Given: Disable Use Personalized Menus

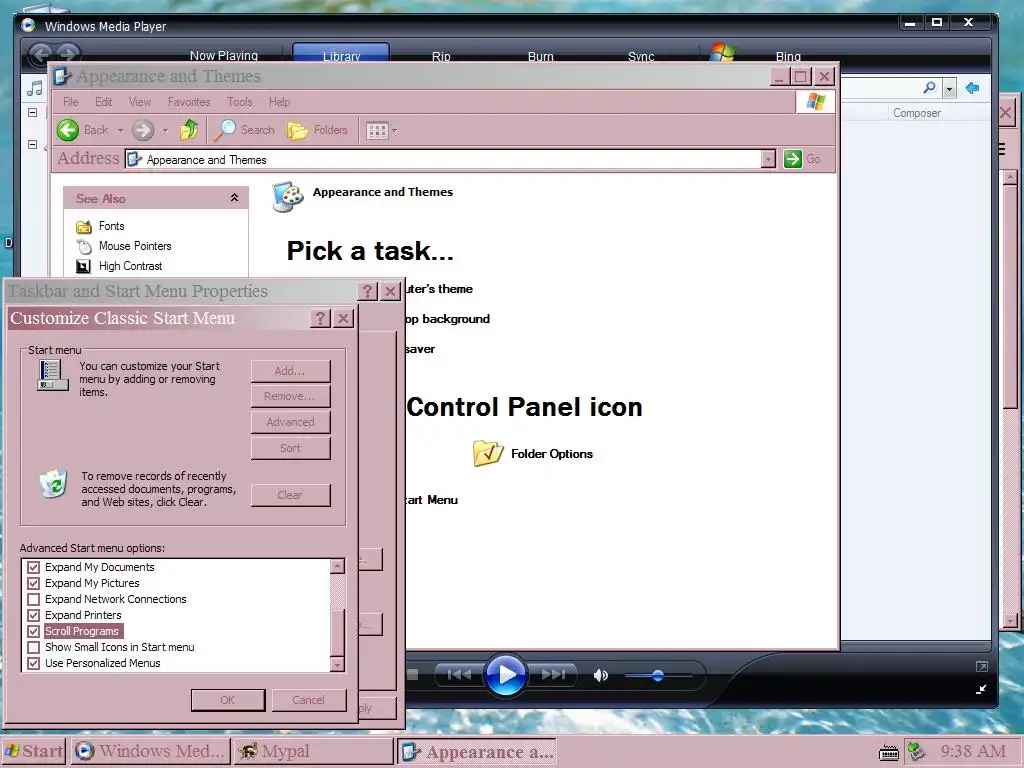Looking at the screenshot, I should pos(33,663).
